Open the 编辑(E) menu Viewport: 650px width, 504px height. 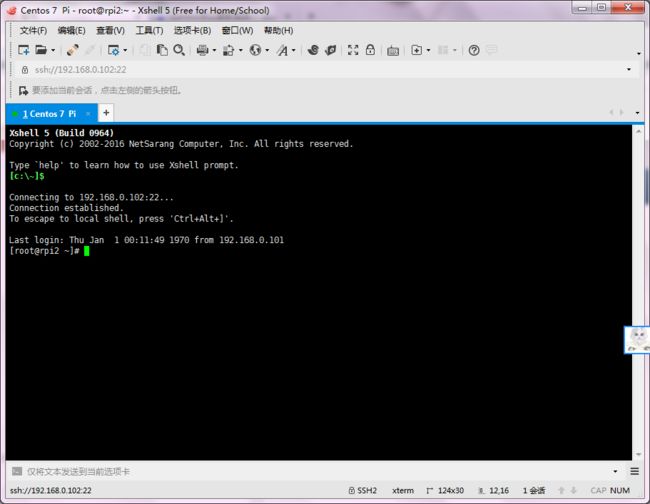71,30
